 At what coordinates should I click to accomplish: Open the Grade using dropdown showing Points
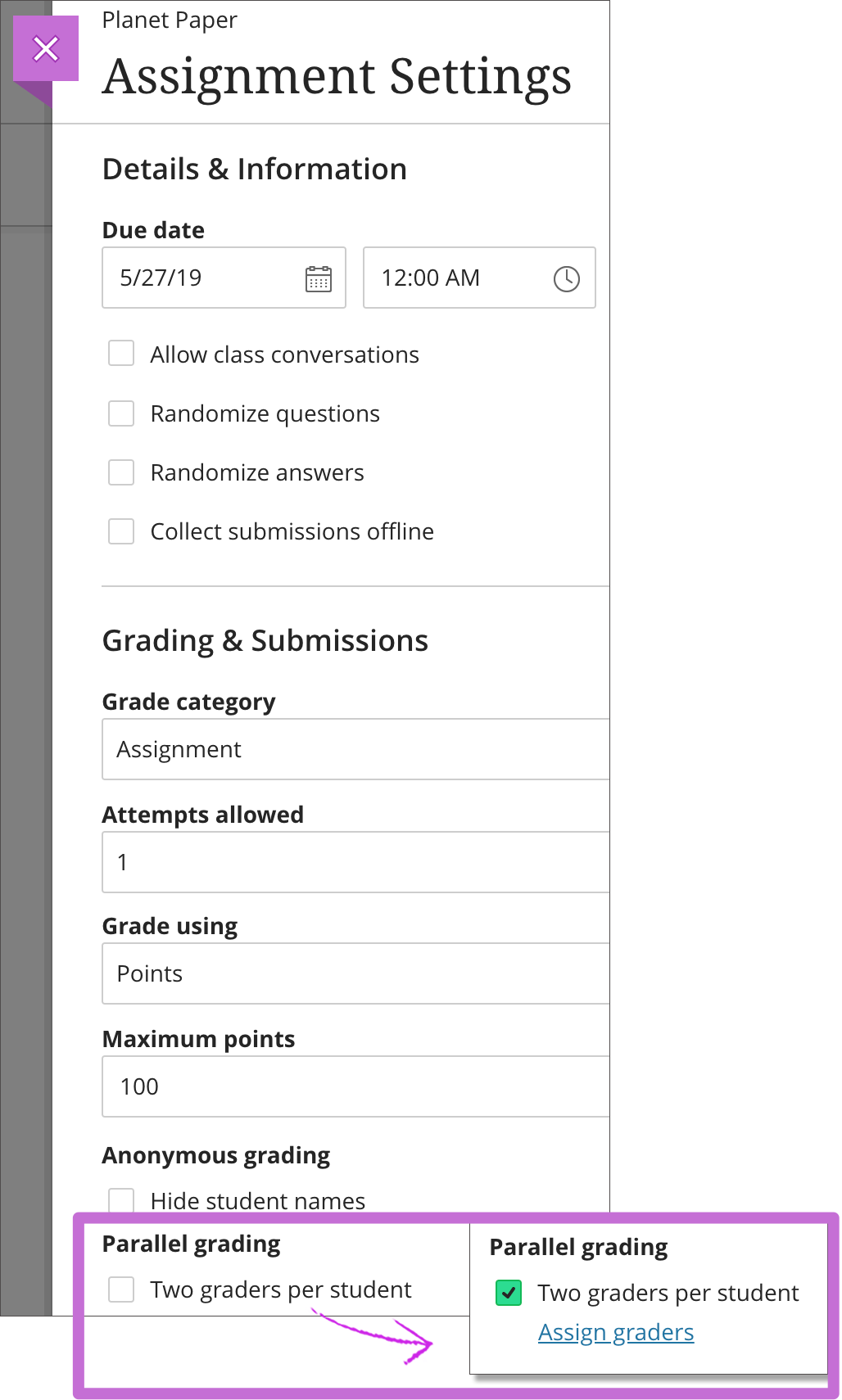coord(355,973)
